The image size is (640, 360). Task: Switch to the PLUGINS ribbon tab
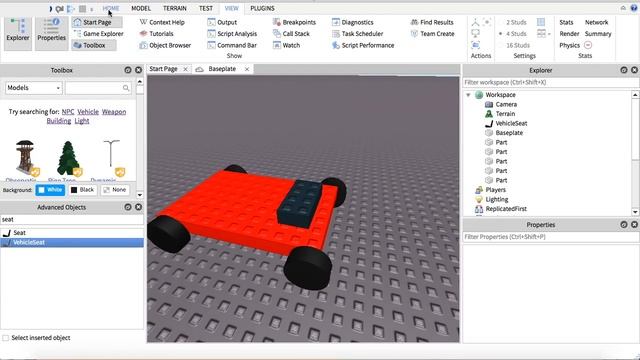262,8
